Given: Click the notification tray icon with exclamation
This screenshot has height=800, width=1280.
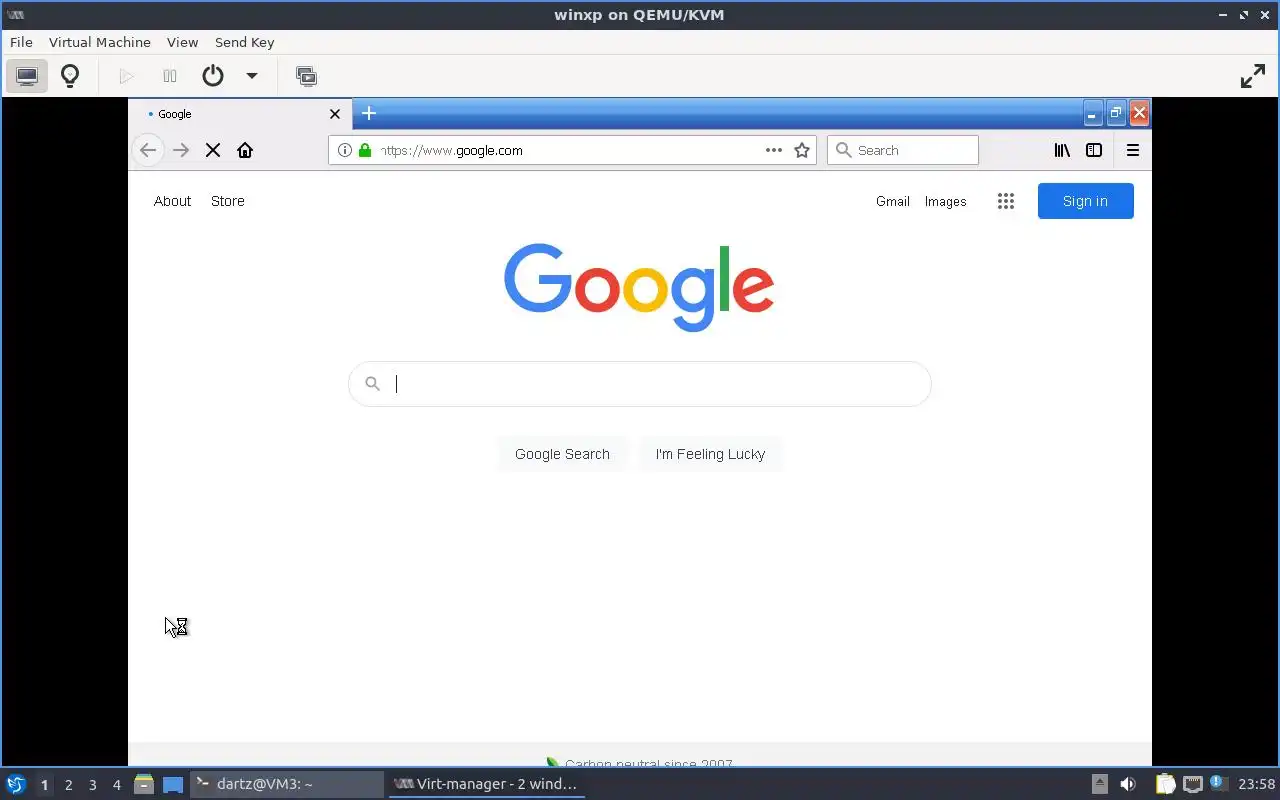Looking at the screenshot, I should pos(1217,783).
